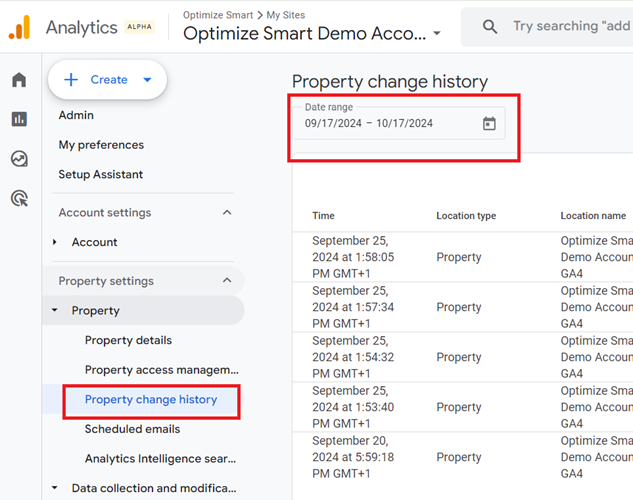Click the search box text field
Screen dimensions: 633x500
coord(571,26)
